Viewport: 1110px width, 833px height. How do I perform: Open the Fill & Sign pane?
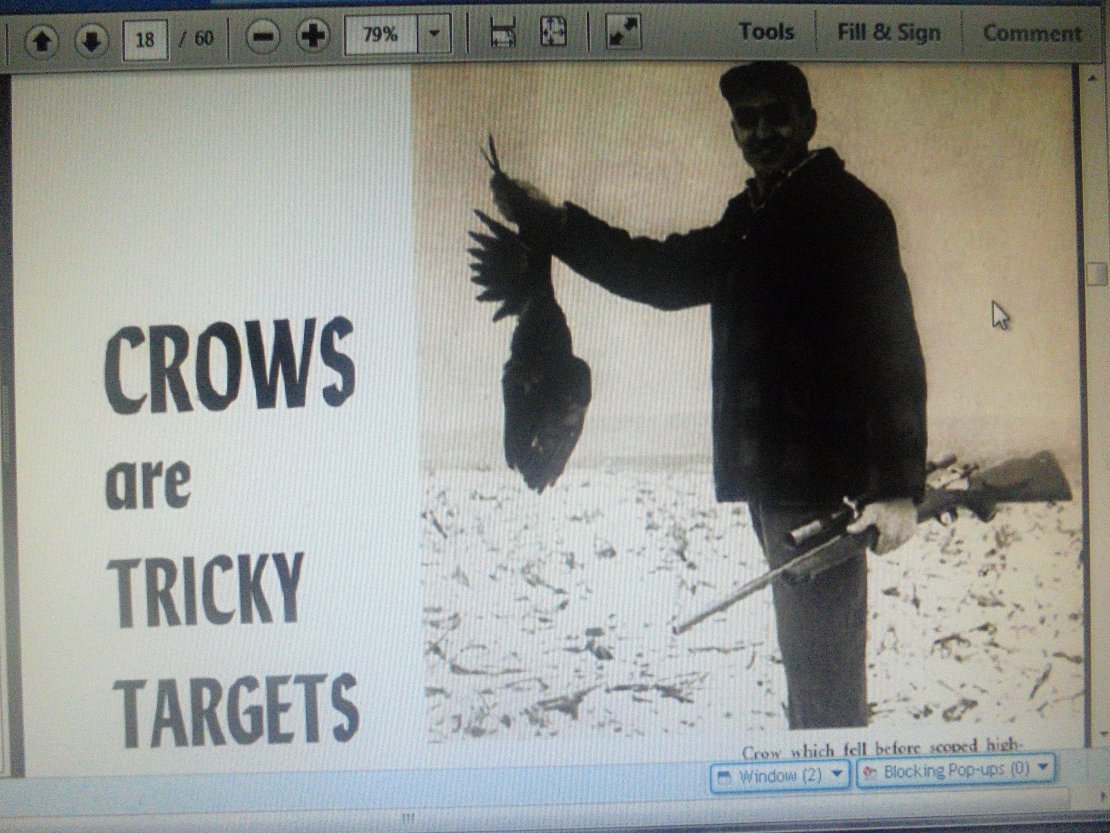888,33
